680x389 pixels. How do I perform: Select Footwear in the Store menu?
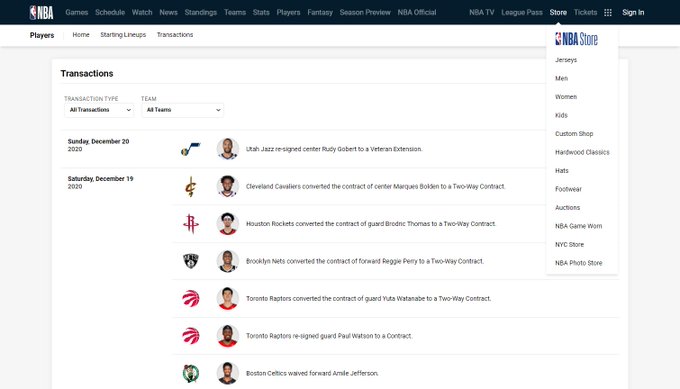tap(569, 189)
